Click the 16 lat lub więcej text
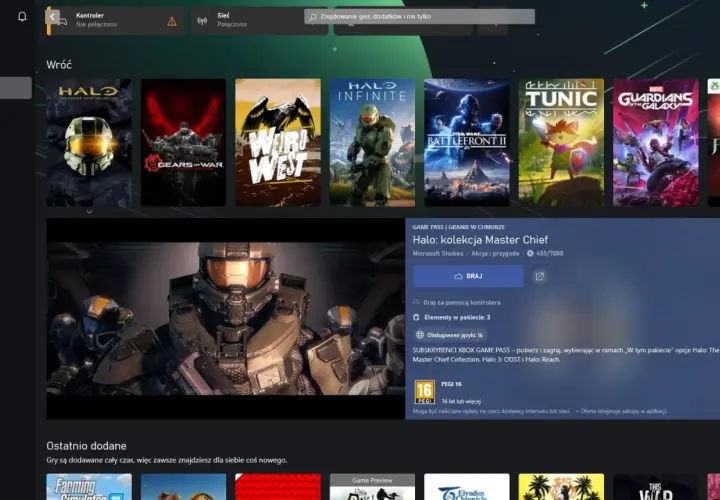The height and width of the screenshot is (500, 720). pyautogui.click(x=461, y=401)
